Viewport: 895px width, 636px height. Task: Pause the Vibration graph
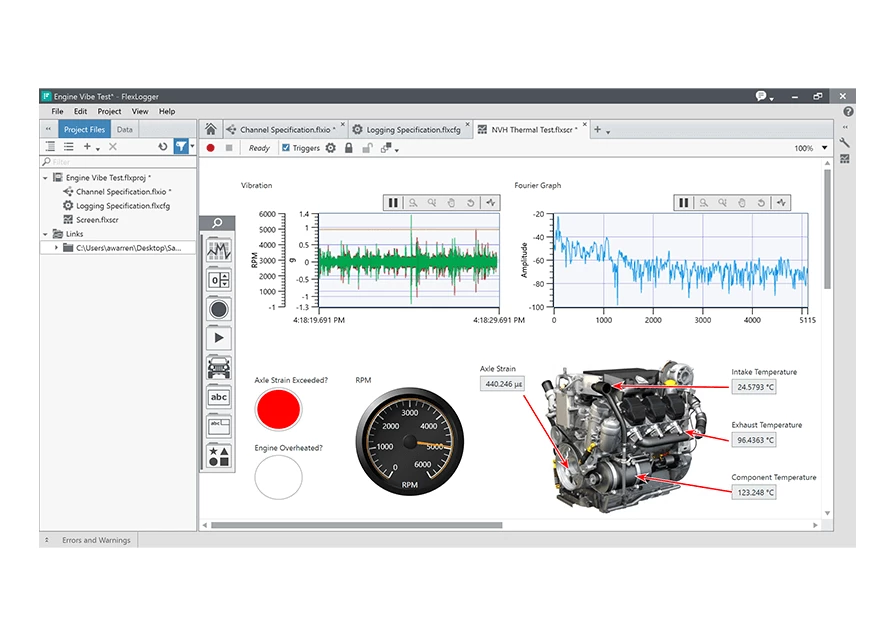point(393,202)
